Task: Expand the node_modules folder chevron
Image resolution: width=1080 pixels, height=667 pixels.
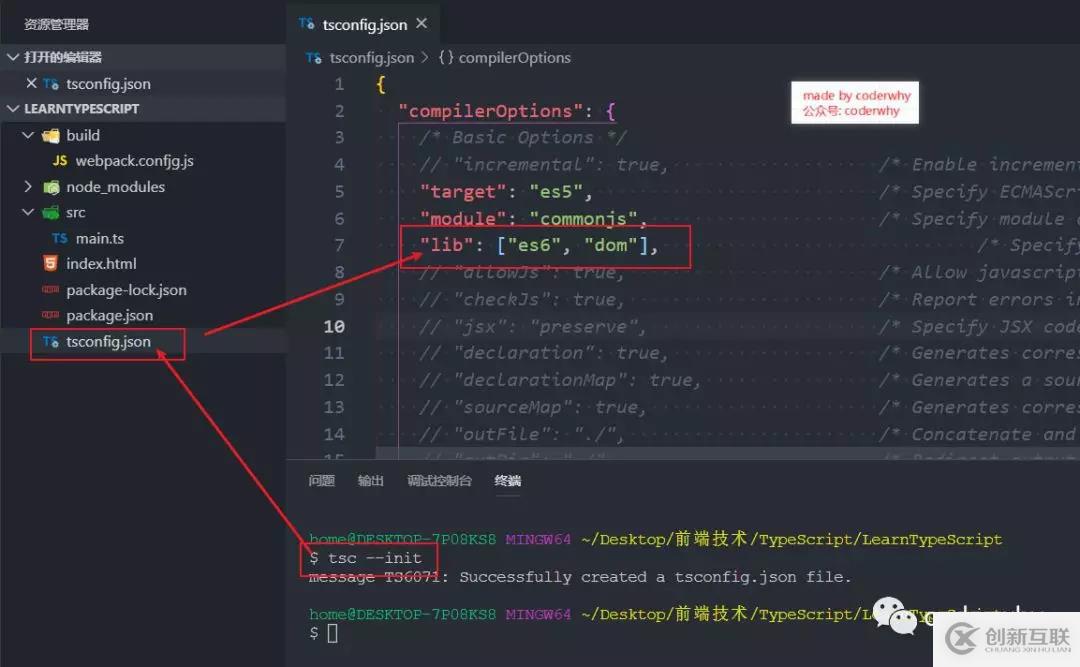Action: click(28, 187)
